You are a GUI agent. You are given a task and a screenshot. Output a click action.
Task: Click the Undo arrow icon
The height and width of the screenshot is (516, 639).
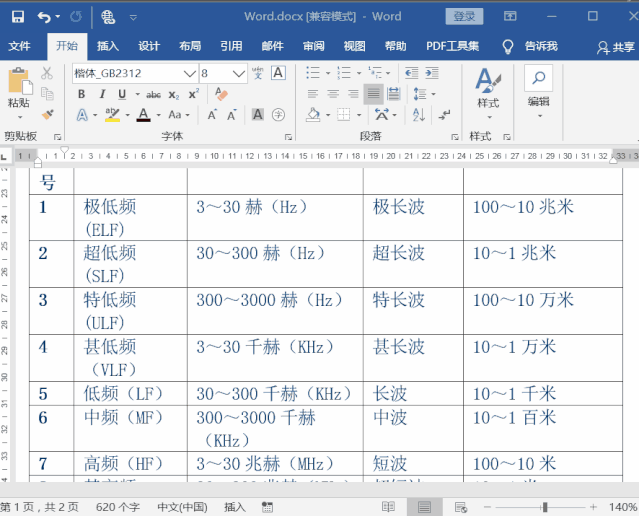(x=44, y=17)
